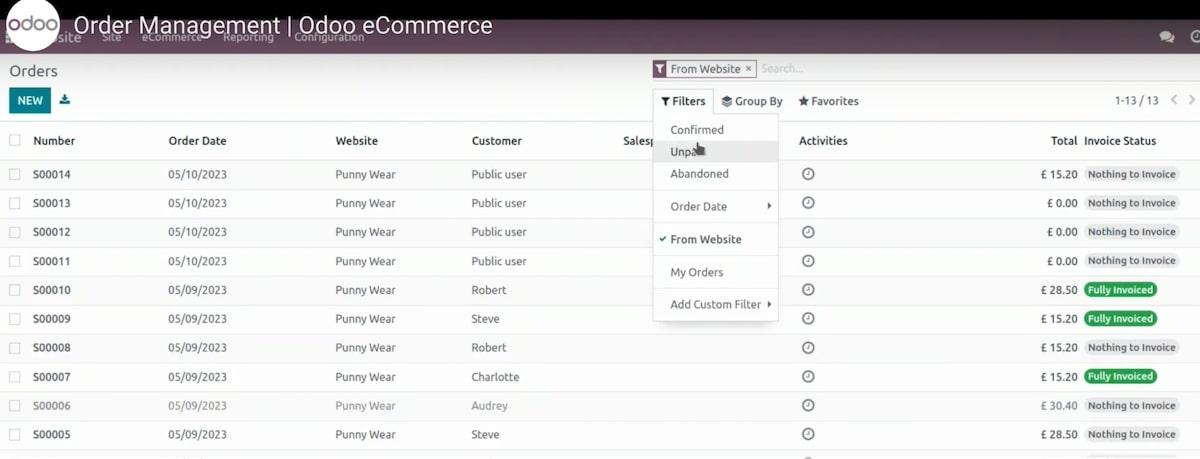The image size is (1200, 459).
Task: Remove the From Website filter tag
Action: 748,69
